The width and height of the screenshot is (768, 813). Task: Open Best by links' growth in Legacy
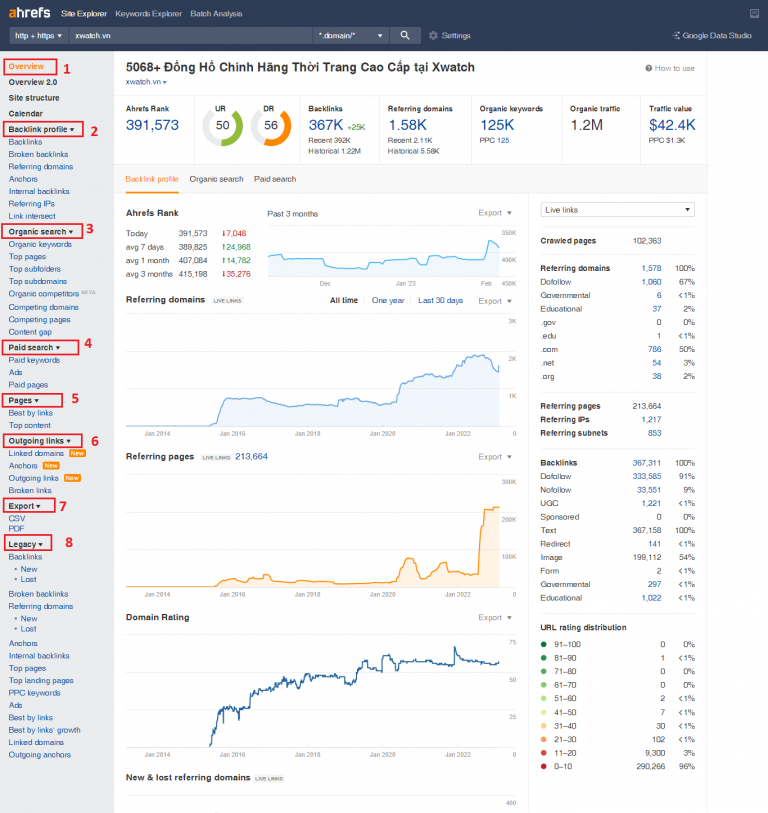pyautogui.click(x=44, y=730)
